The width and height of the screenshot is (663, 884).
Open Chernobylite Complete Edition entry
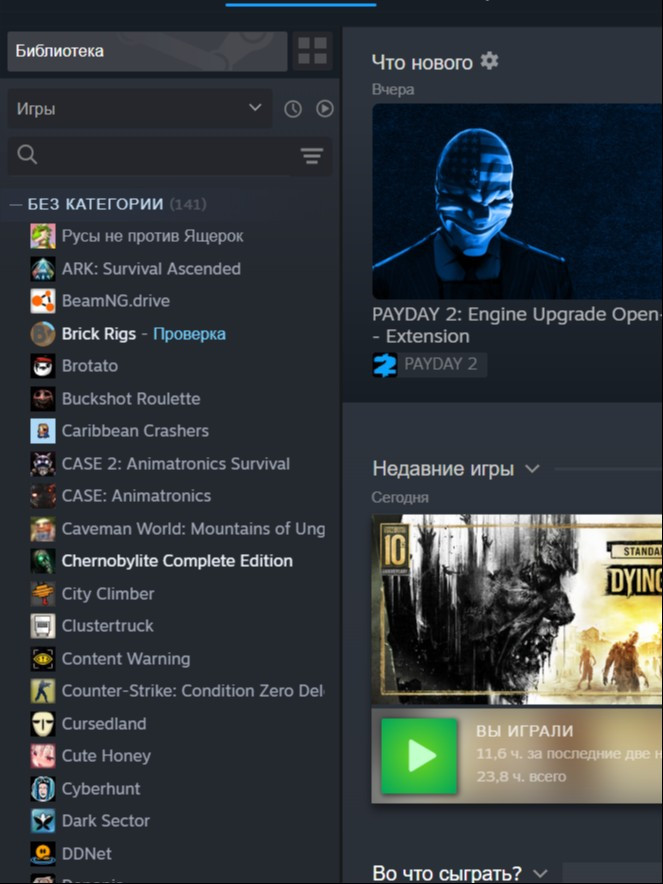coord(177,561)
